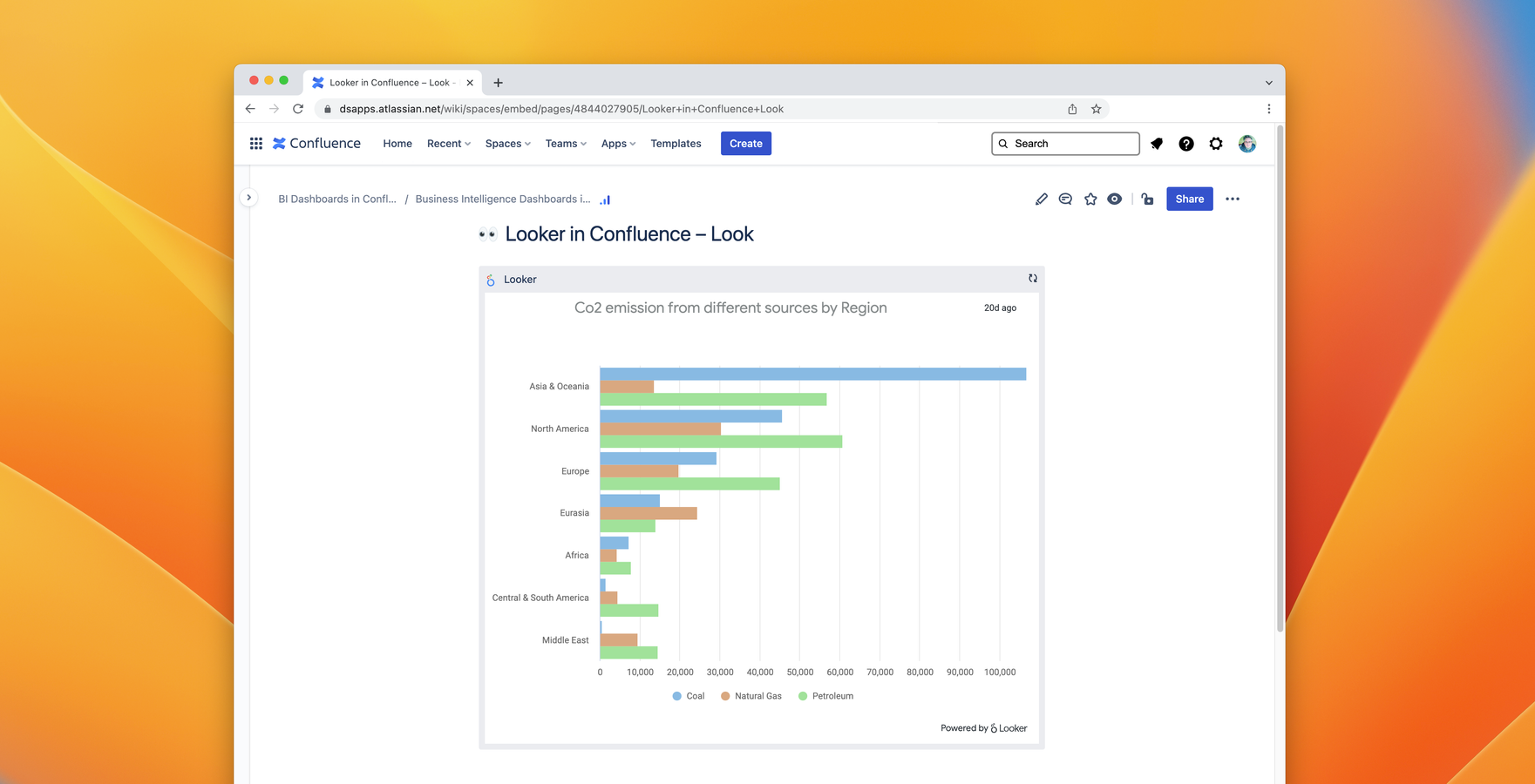Click the page title Looker in Confluence – Look
Image resolution: width=1535 pixels, height=784 pixels.
tap(629, 234)
